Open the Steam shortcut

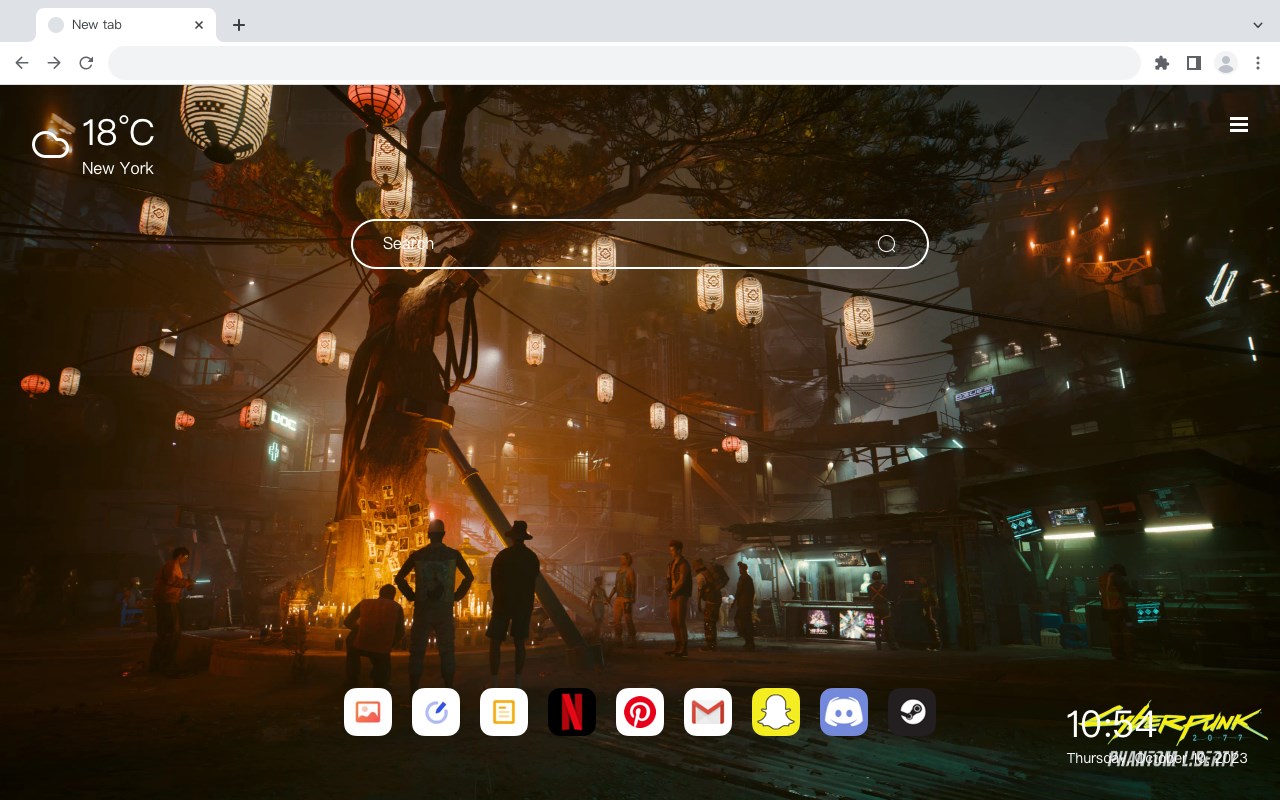912,712
